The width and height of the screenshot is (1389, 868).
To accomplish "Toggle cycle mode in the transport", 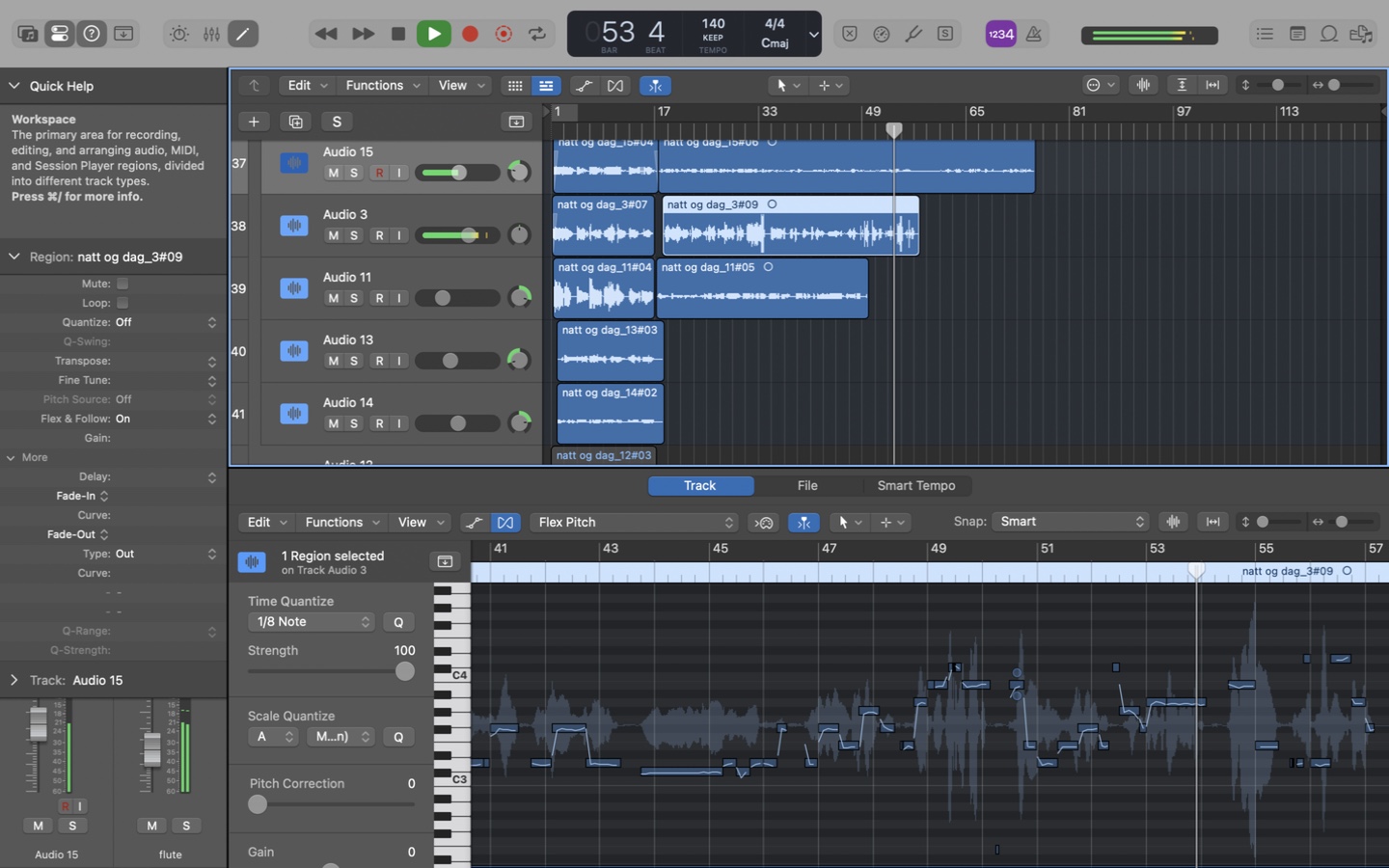I will coord(537,34).
